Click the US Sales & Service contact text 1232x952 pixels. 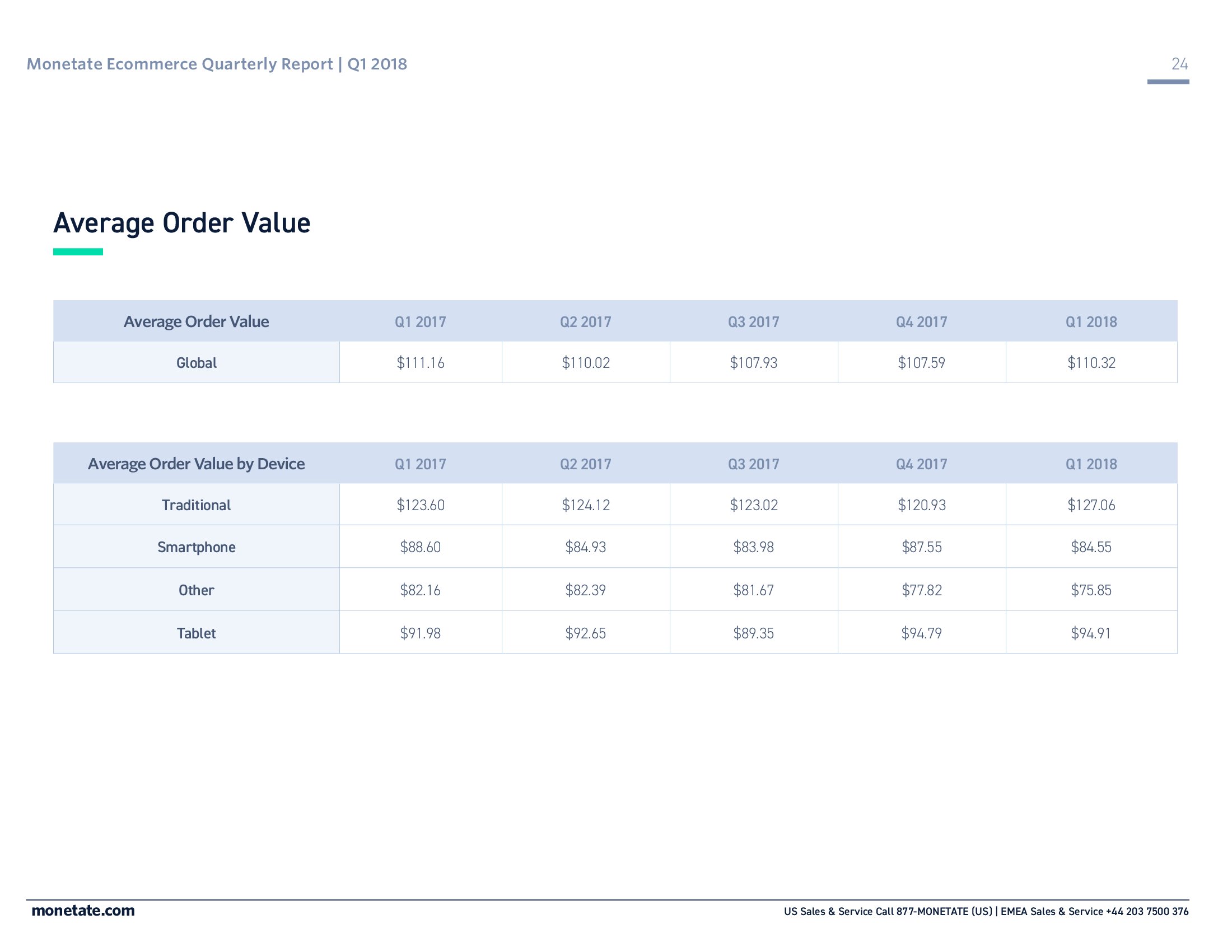(x=888, y=911)
